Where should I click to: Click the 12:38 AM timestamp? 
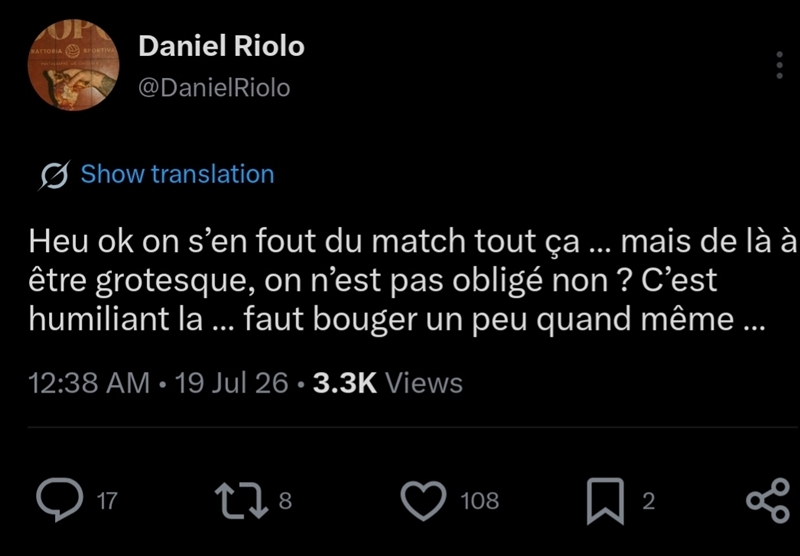[89, 383]
